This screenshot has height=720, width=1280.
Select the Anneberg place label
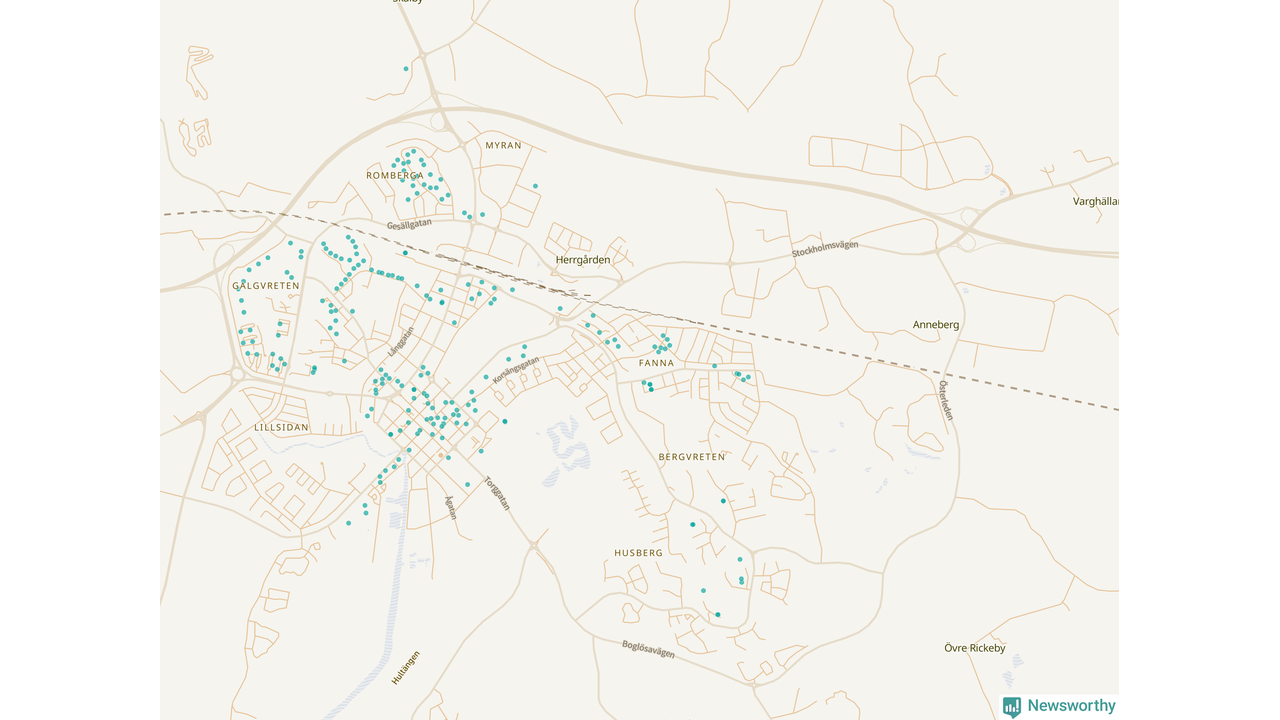[936, 325]
